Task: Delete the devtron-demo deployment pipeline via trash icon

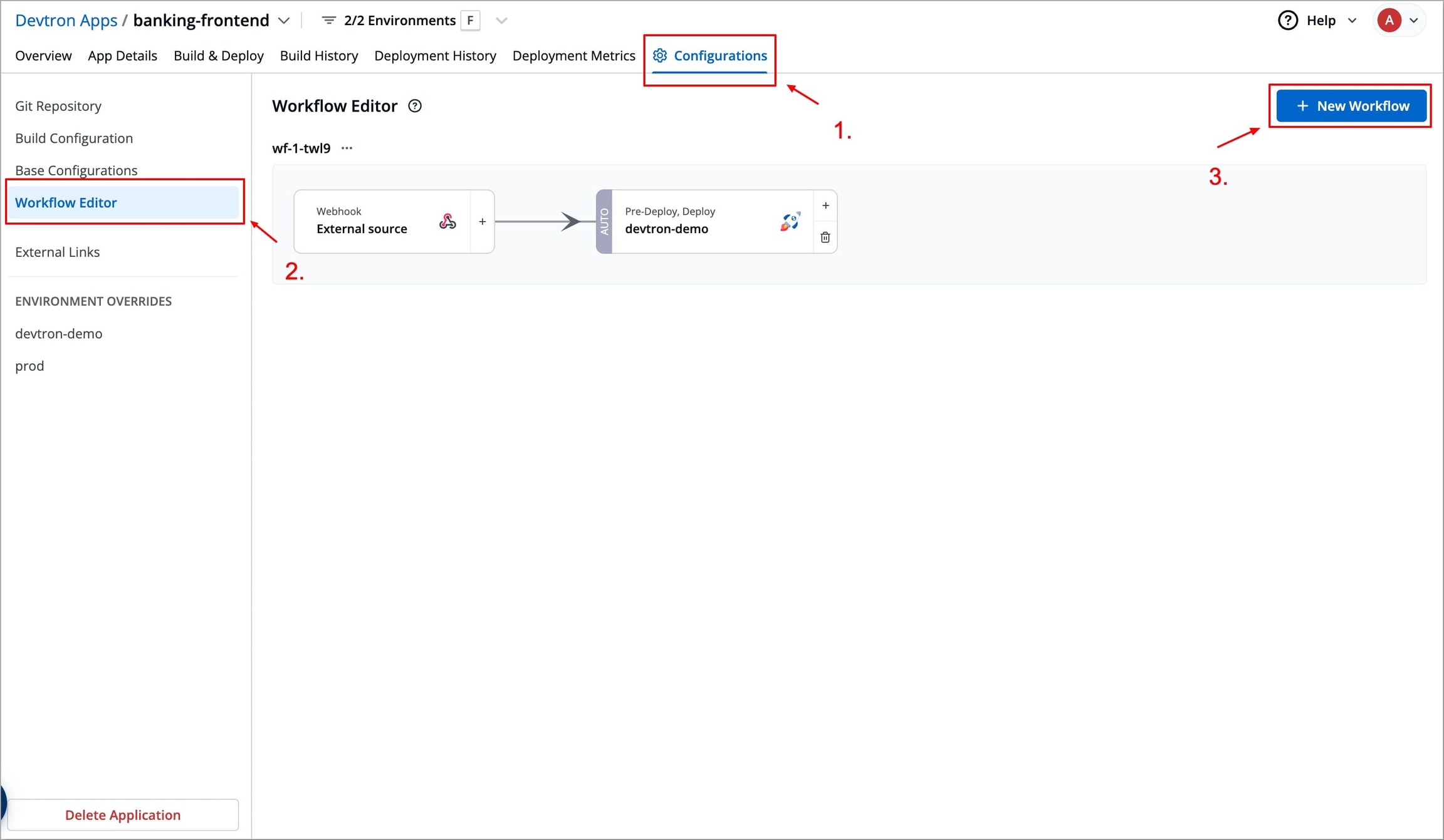Action: pos(825,237)
